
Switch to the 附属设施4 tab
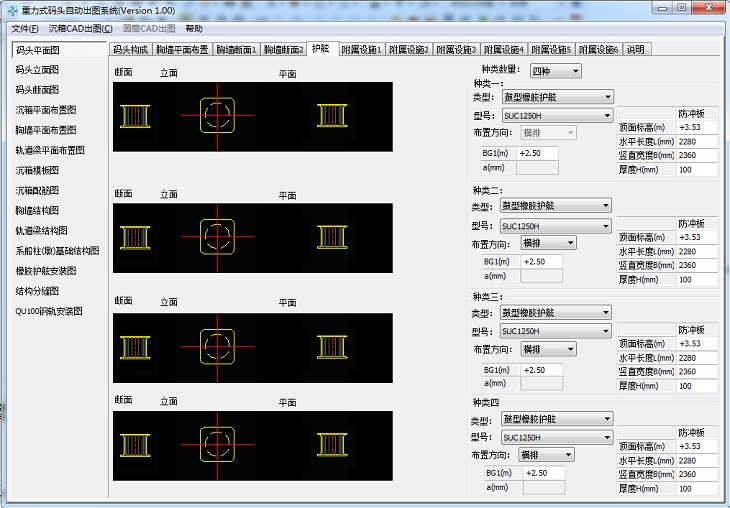[x=504, y=49]
